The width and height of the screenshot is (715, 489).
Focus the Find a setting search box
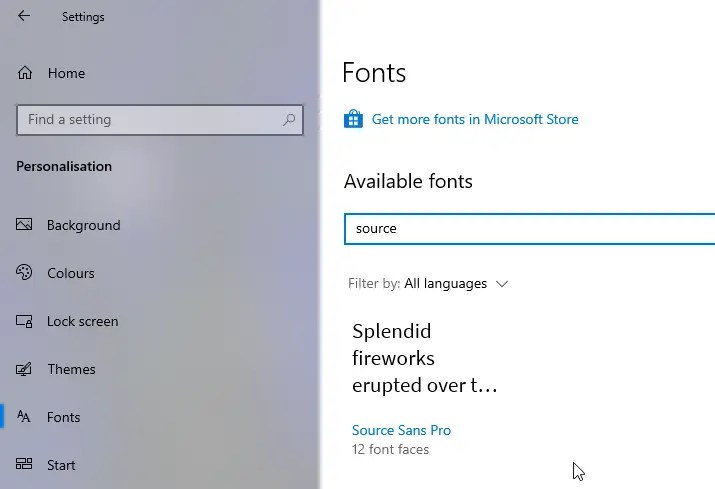pyautogui.click(x=160, y=120)
